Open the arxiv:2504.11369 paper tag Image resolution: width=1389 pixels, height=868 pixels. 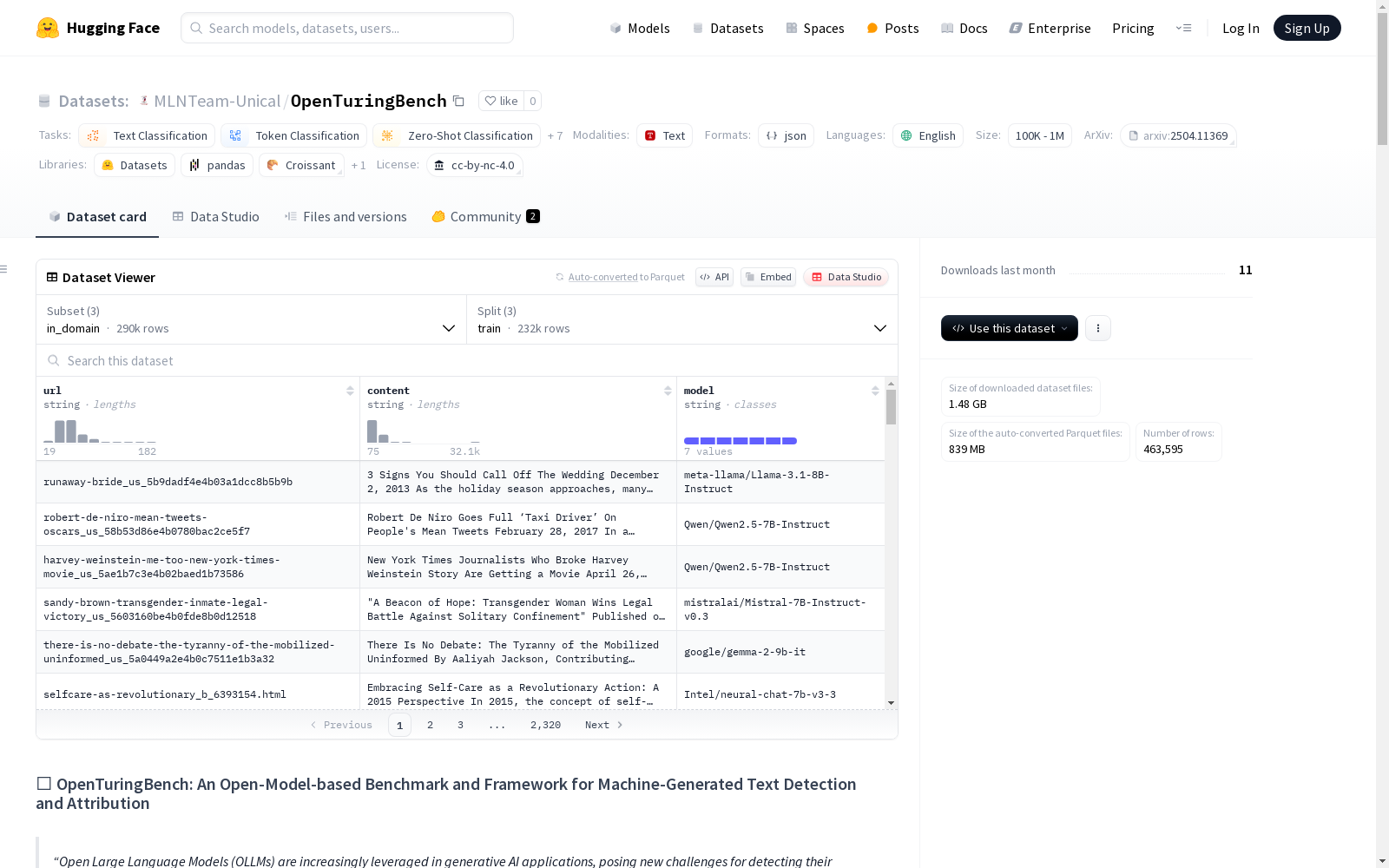pyautogui.click(x=1178, y=135)
